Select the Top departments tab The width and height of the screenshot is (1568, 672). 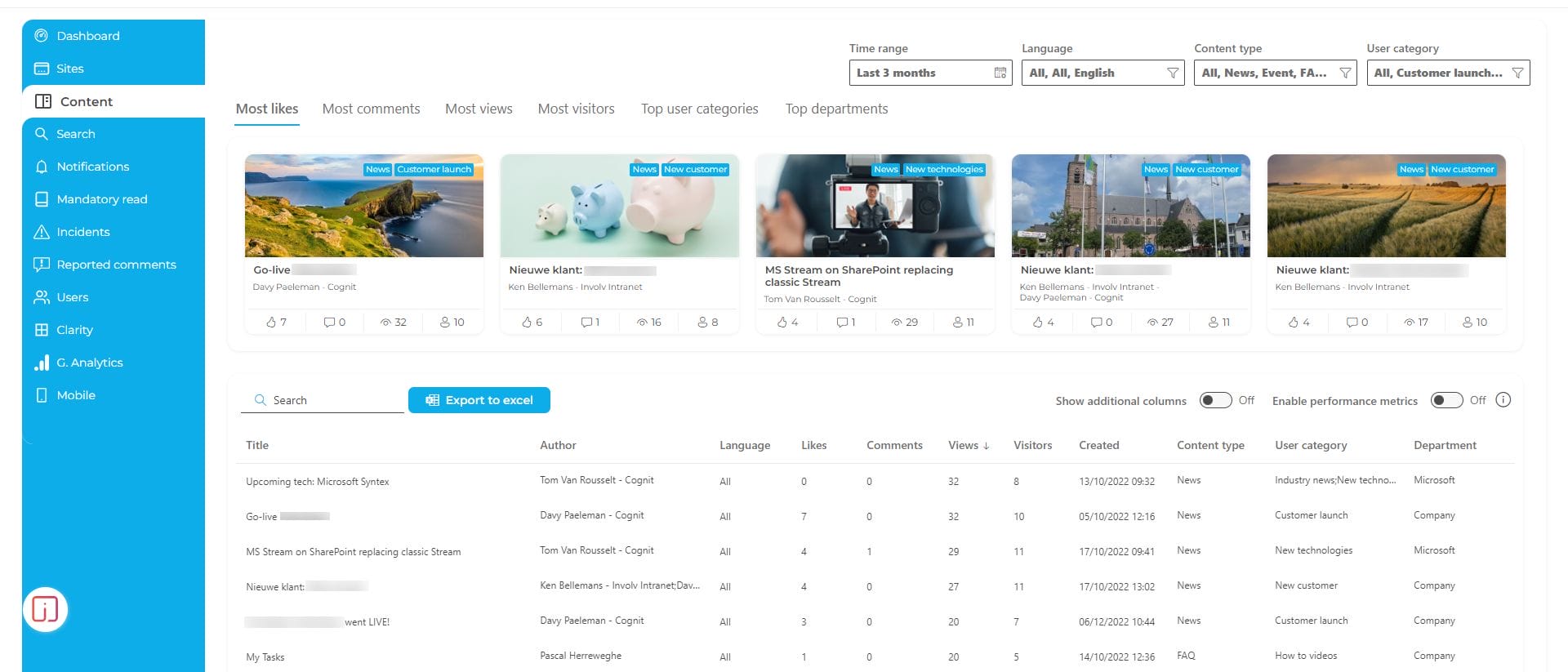[836, 109]
